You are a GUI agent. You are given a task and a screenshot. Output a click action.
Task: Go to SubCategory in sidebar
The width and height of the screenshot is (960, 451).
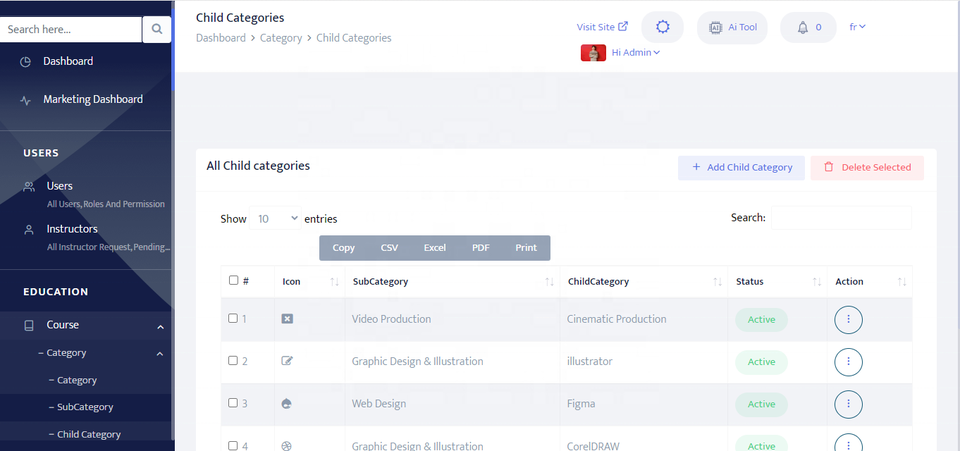(x=85, y=407)
